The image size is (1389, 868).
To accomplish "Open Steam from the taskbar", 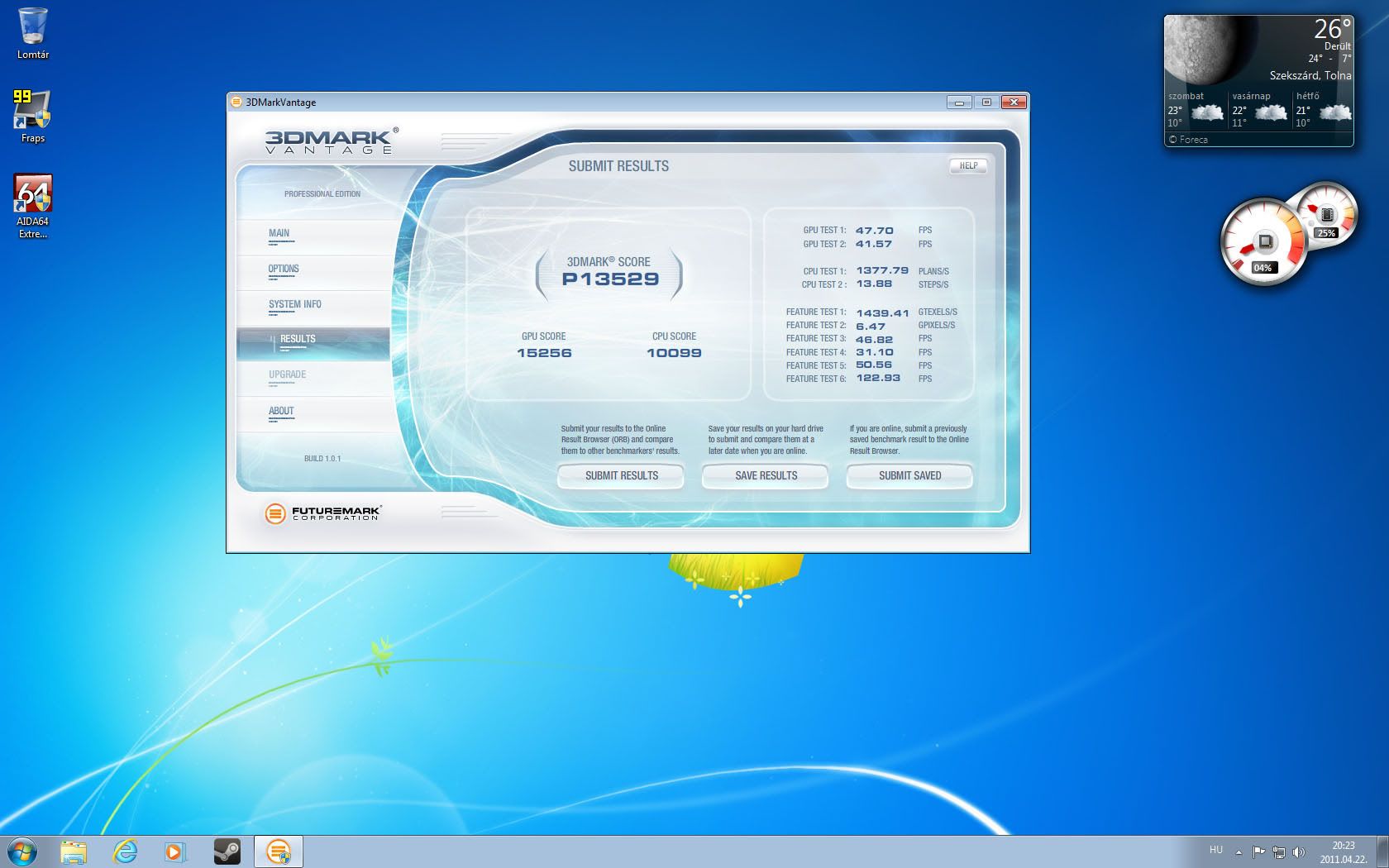I will [227, 851].
